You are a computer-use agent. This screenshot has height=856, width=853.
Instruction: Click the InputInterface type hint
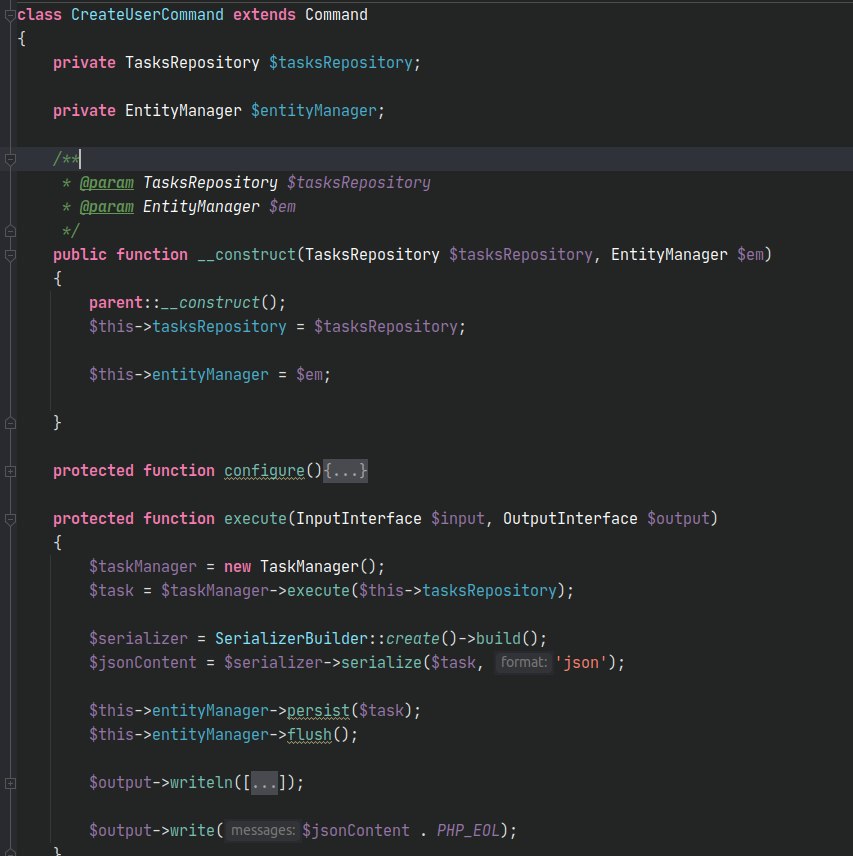[359, 519]
